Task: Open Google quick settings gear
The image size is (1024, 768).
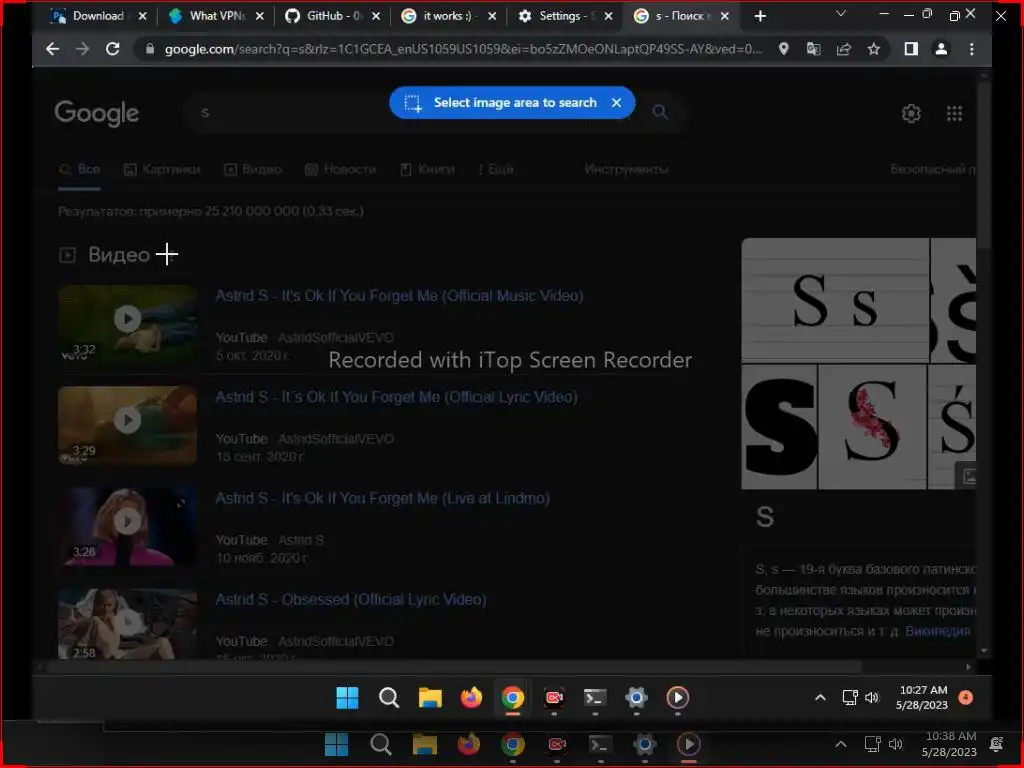Action: pyautogui.click(x=911, y=114)
